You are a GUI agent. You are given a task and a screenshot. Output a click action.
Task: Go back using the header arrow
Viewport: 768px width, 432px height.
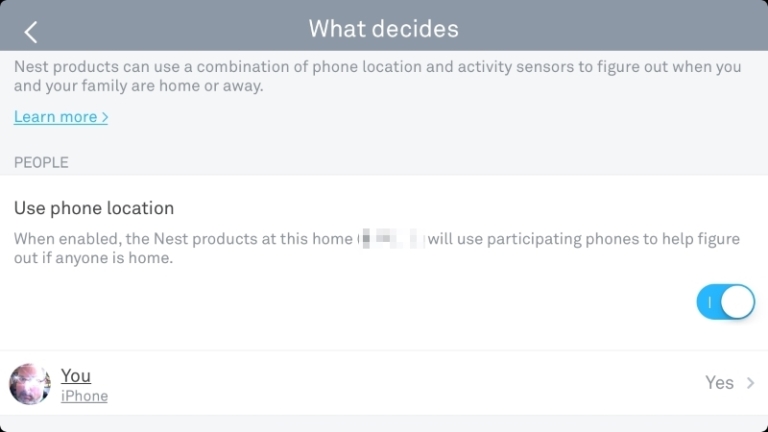click(31, 32)
